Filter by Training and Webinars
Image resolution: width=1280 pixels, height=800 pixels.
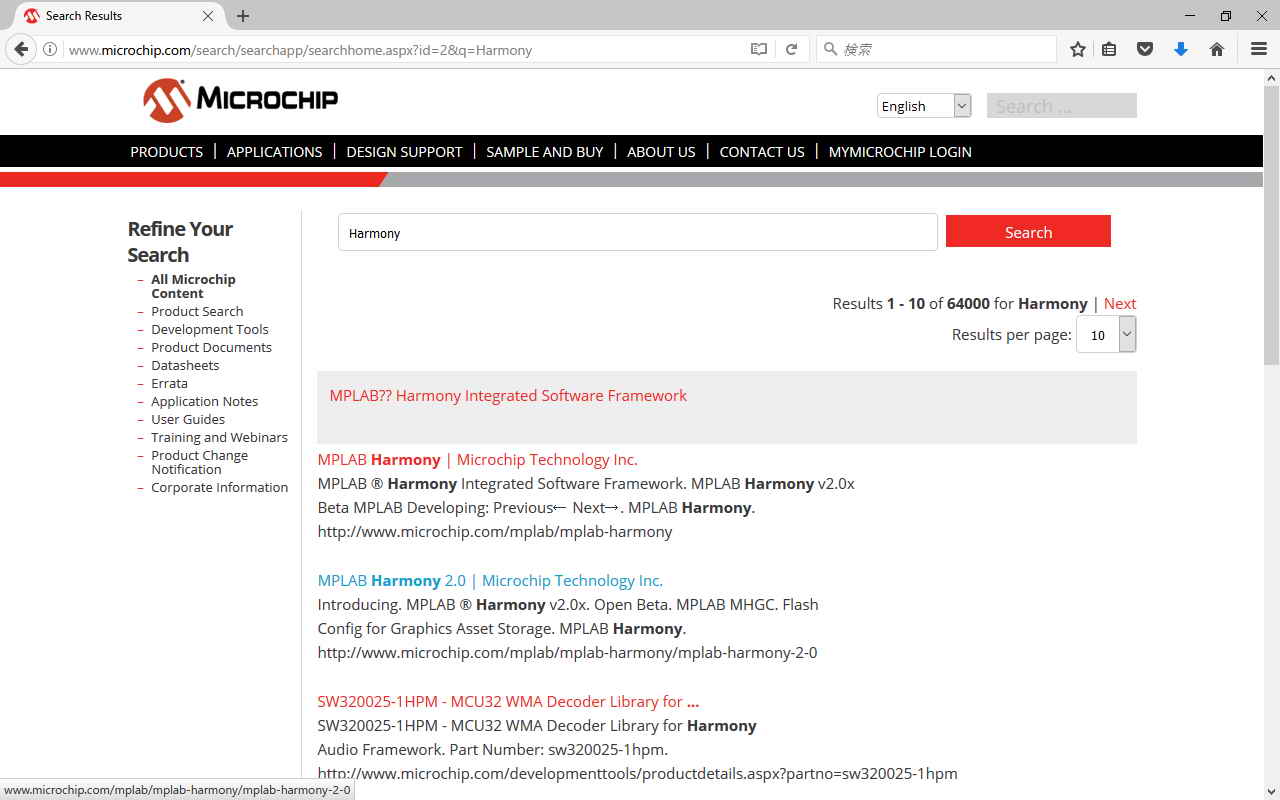219,437
